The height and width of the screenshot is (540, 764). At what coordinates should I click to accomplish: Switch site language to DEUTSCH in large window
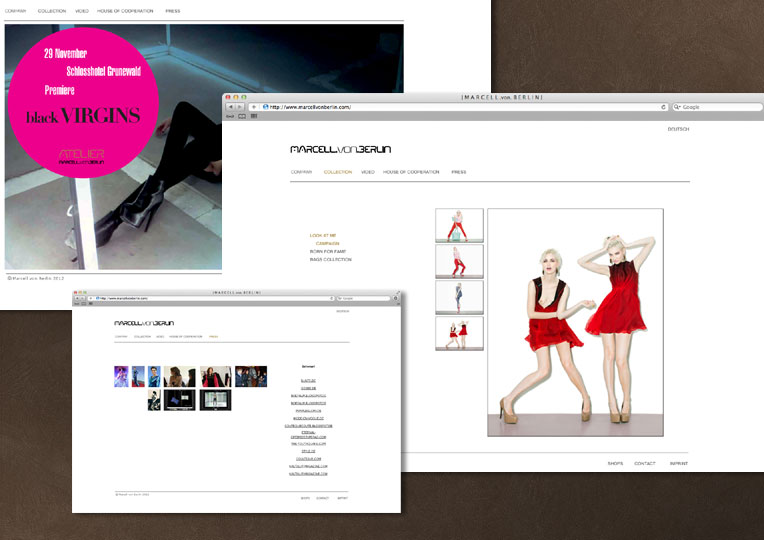coord(678,129)
